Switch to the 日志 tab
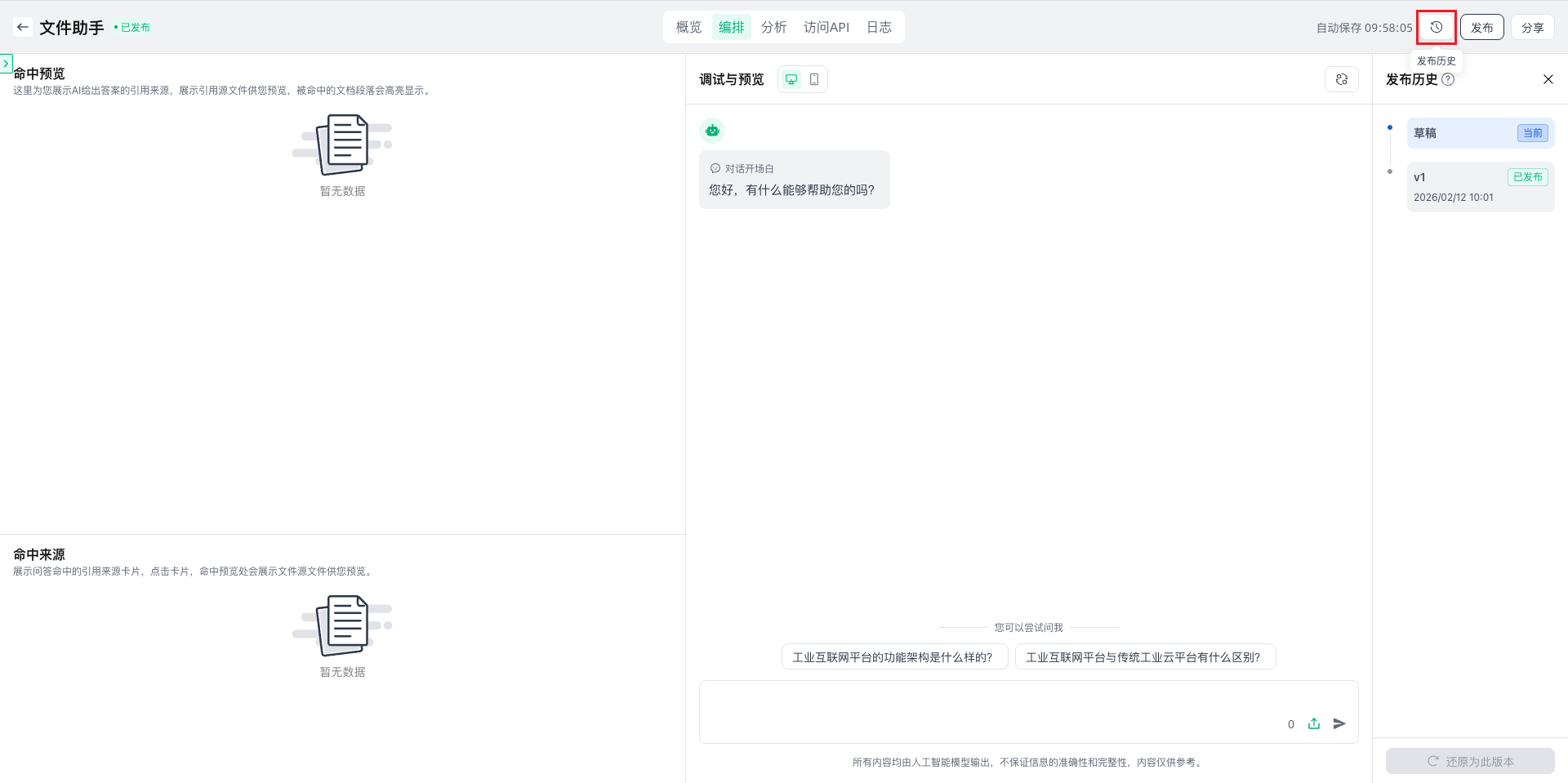 pos(879,27)
